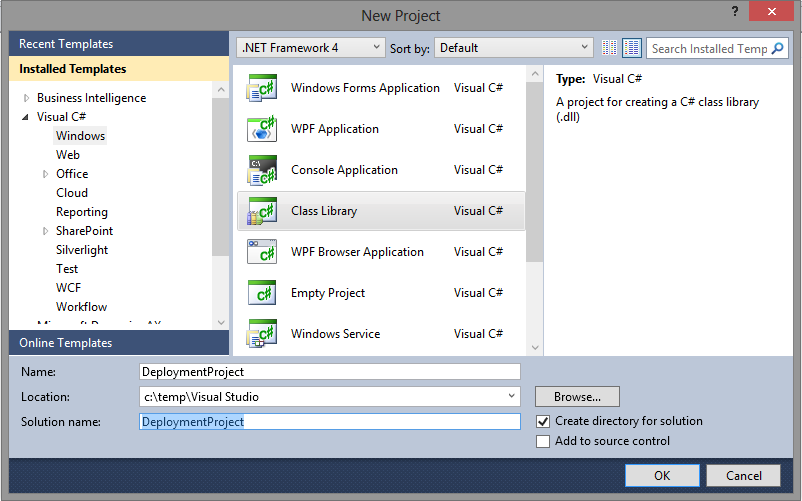This screenshot has height=501, width=802.
Task: Click the template list scrollbar thumb
Action: 534,172
